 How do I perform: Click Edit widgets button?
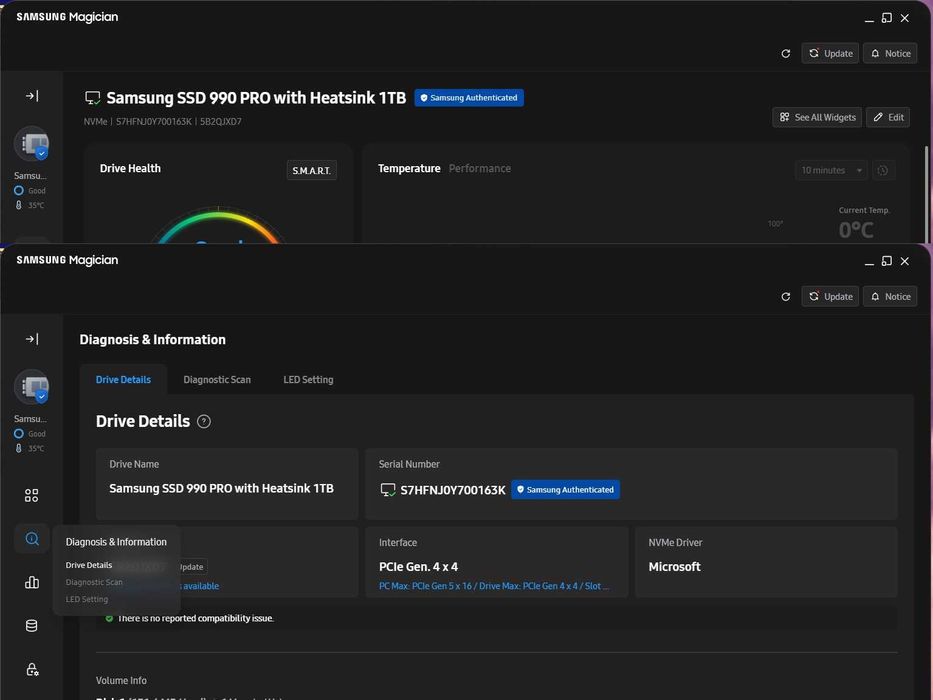click(888, 117)
